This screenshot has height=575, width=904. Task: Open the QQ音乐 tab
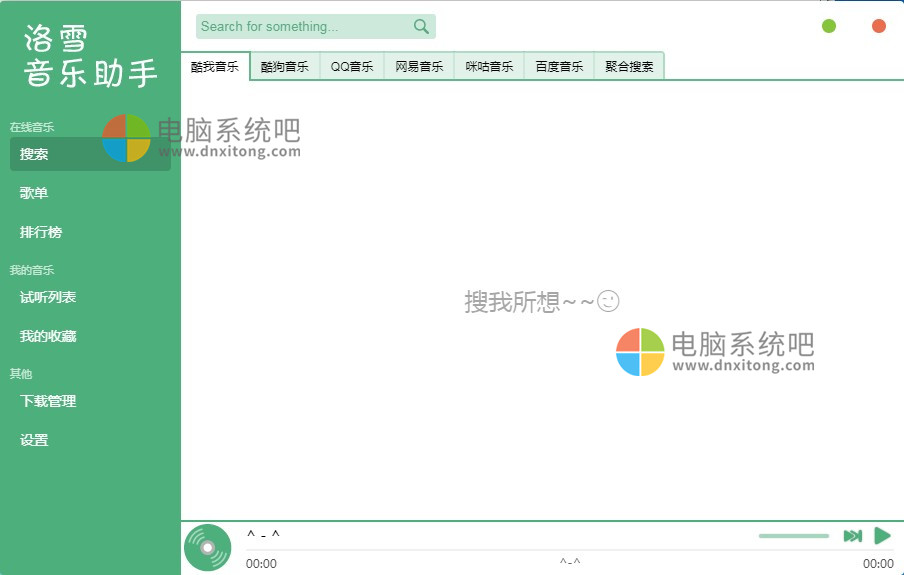coord(352,67)
